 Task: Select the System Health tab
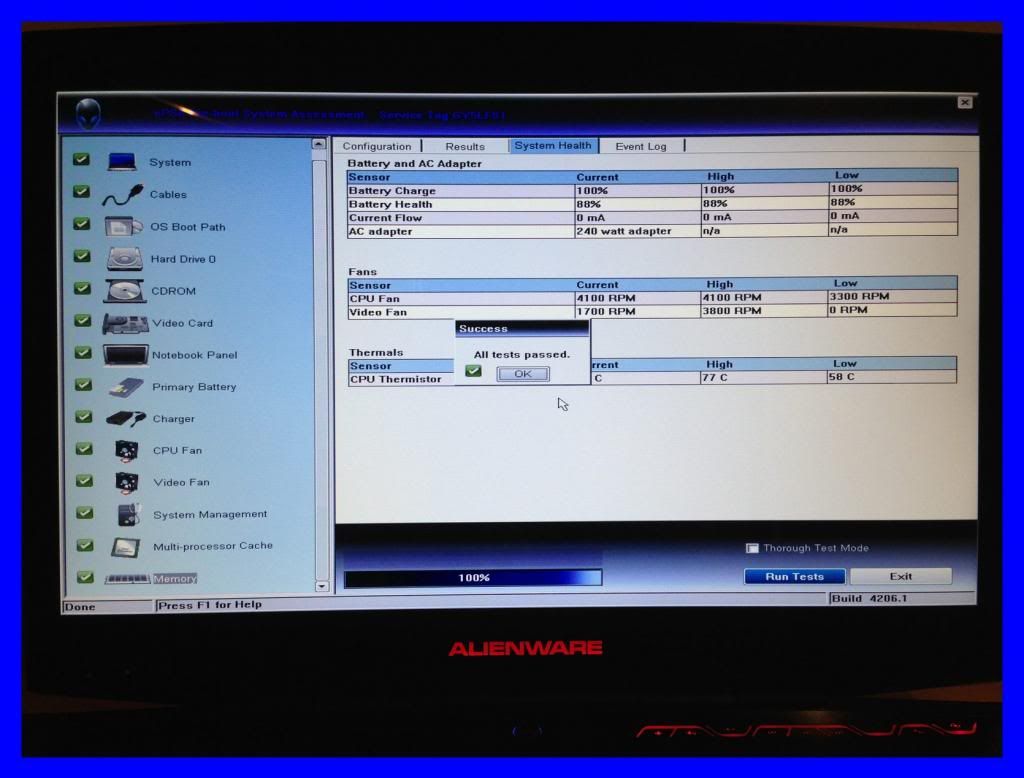tap(552, 146)
